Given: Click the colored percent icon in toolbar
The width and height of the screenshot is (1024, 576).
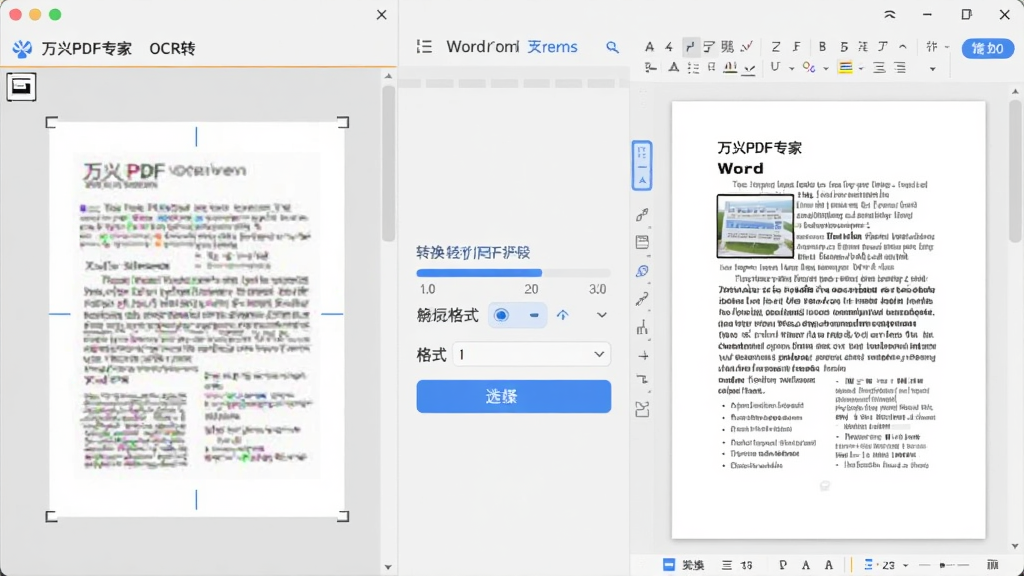Looking at the screenshot, I should point(808,67).
